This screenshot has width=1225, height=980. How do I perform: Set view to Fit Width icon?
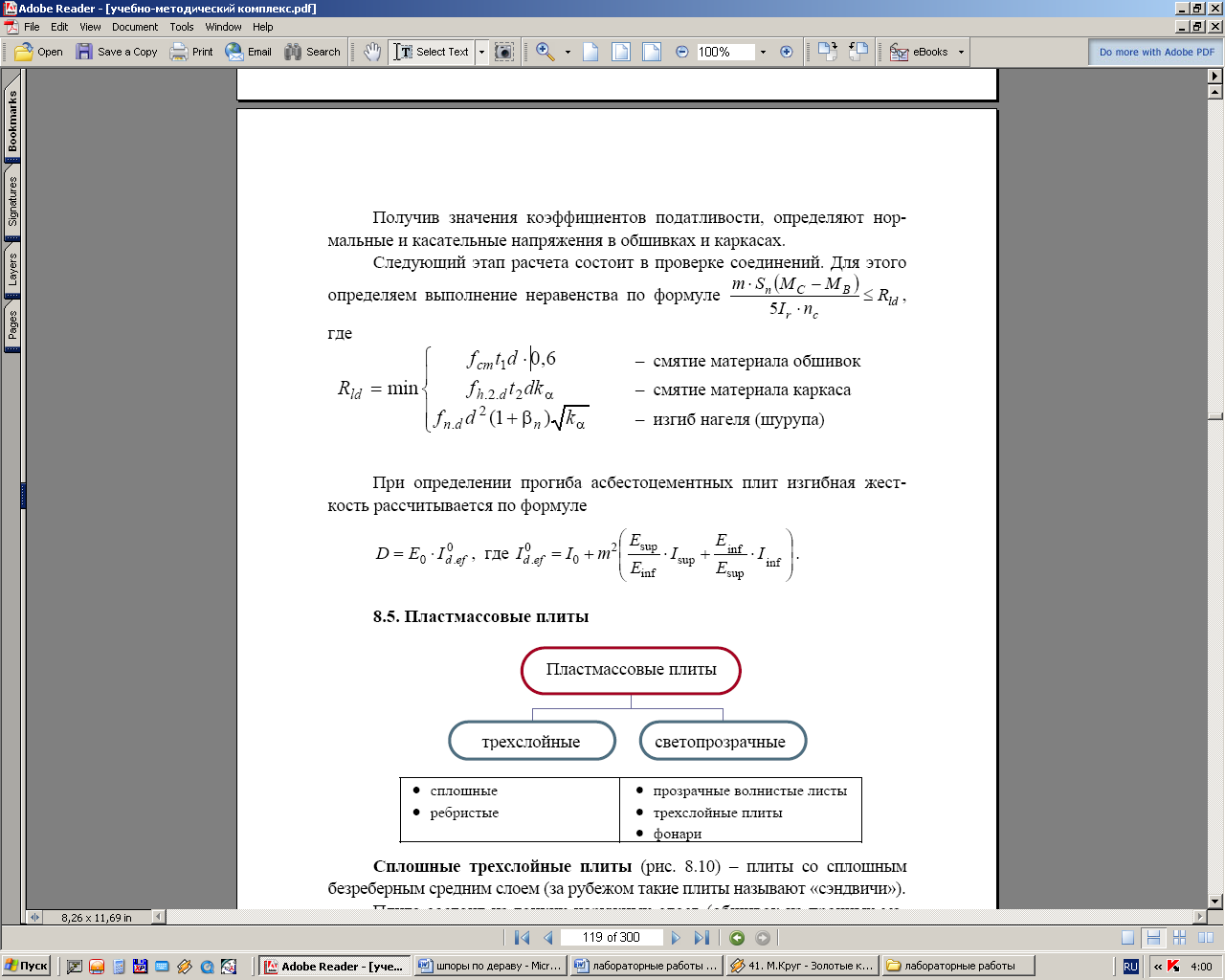click(652, 52)
